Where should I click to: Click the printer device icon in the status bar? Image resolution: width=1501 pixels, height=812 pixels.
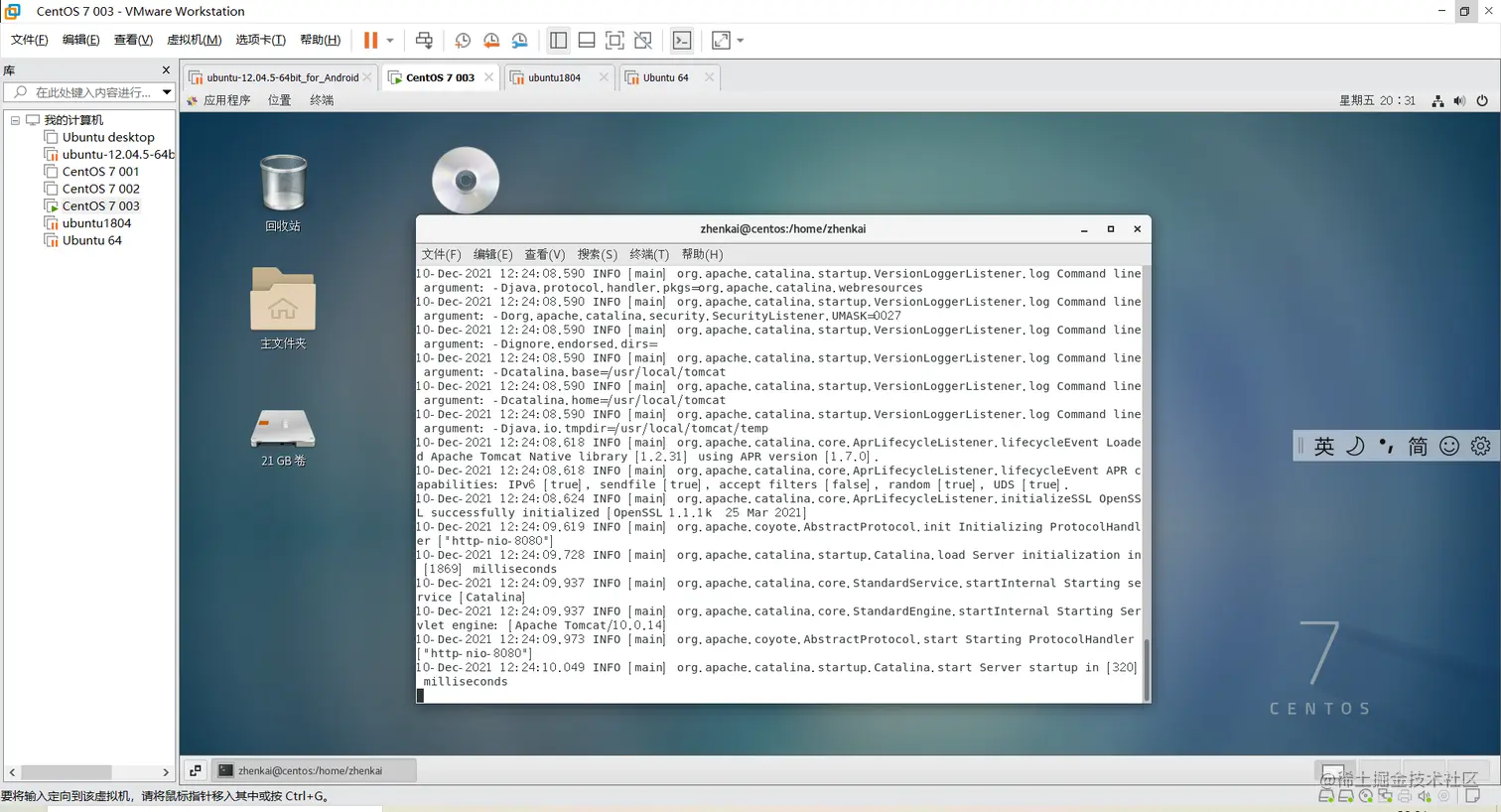[x=1405, y=796]
